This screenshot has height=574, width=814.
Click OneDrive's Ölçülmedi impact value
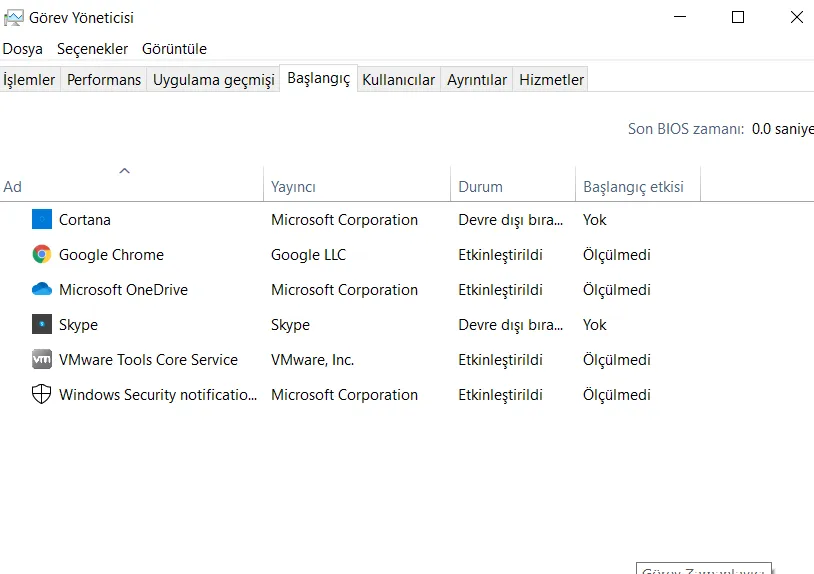click(x=616, y=290)
